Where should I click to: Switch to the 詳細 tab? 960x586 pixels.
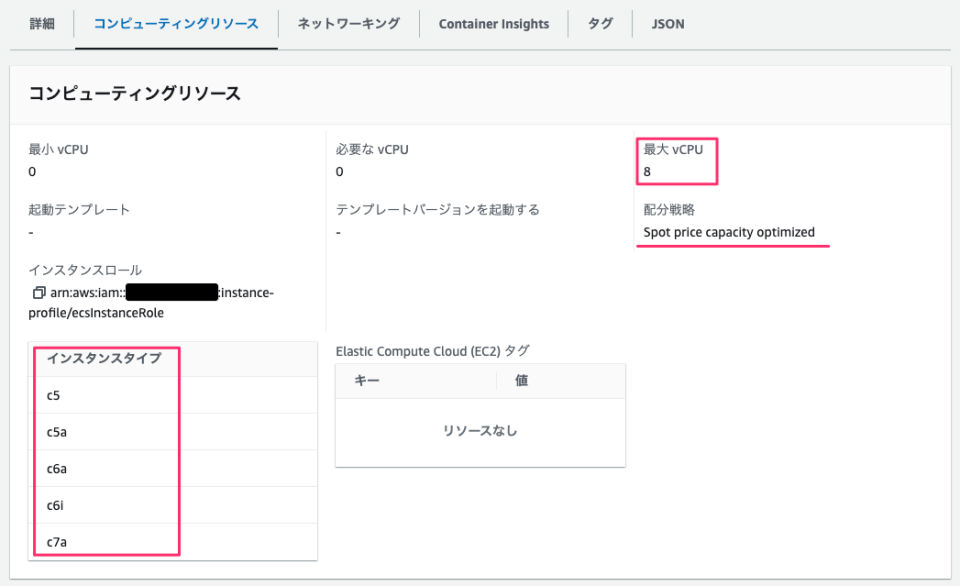41,23
